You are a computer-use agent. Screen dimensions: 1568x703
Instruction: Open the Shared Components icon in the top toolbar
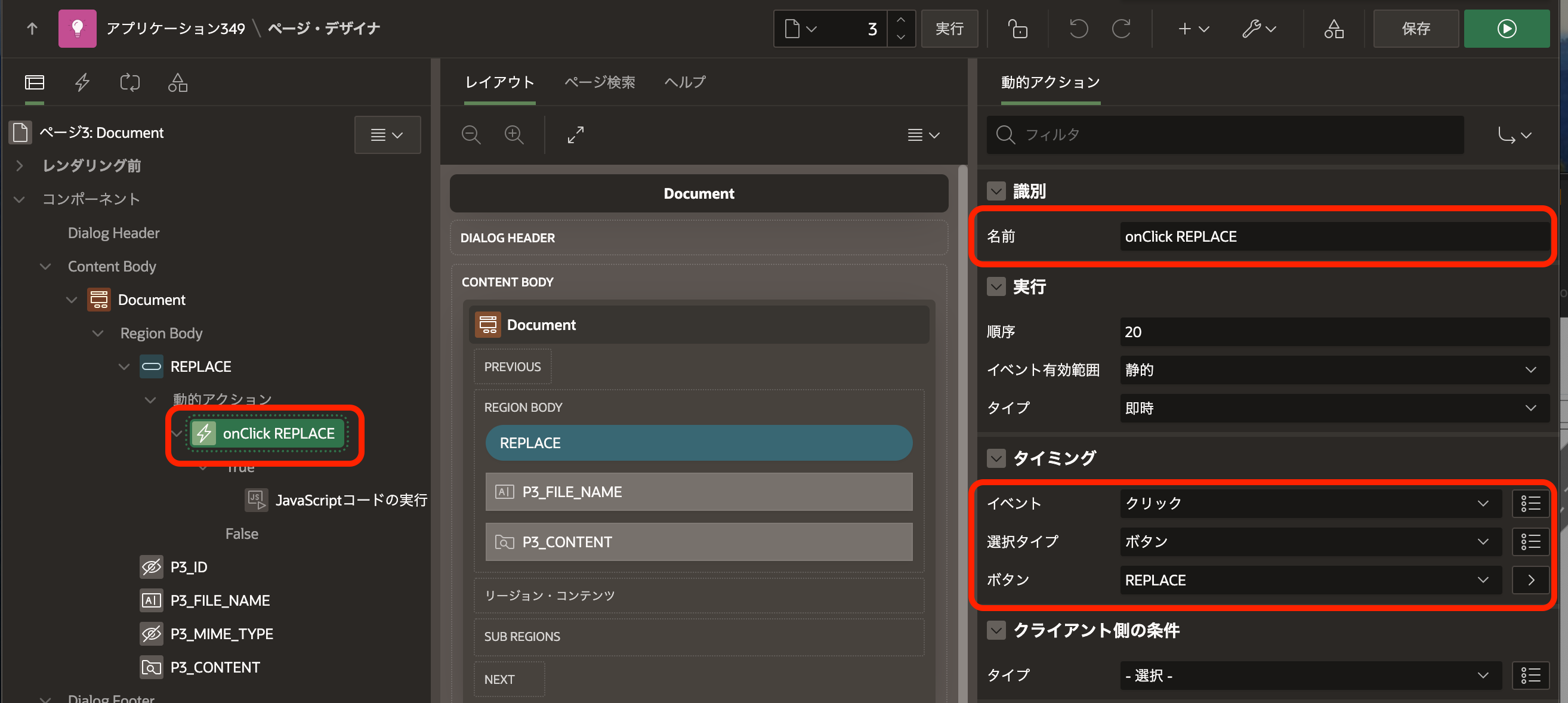click(1333, 29)
